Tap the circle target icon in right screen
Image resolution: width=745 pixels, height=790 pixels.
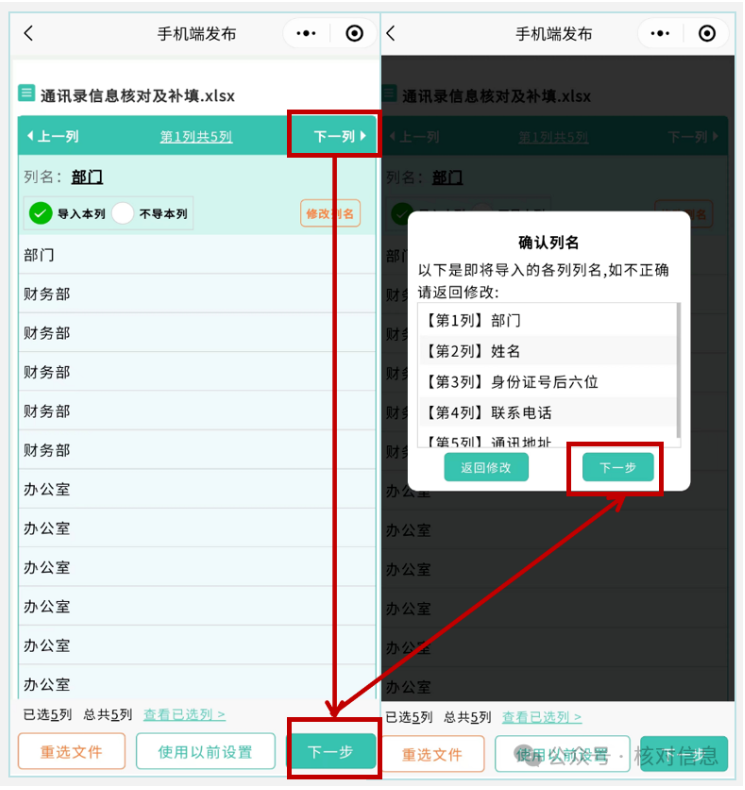(x=707, y=34)
